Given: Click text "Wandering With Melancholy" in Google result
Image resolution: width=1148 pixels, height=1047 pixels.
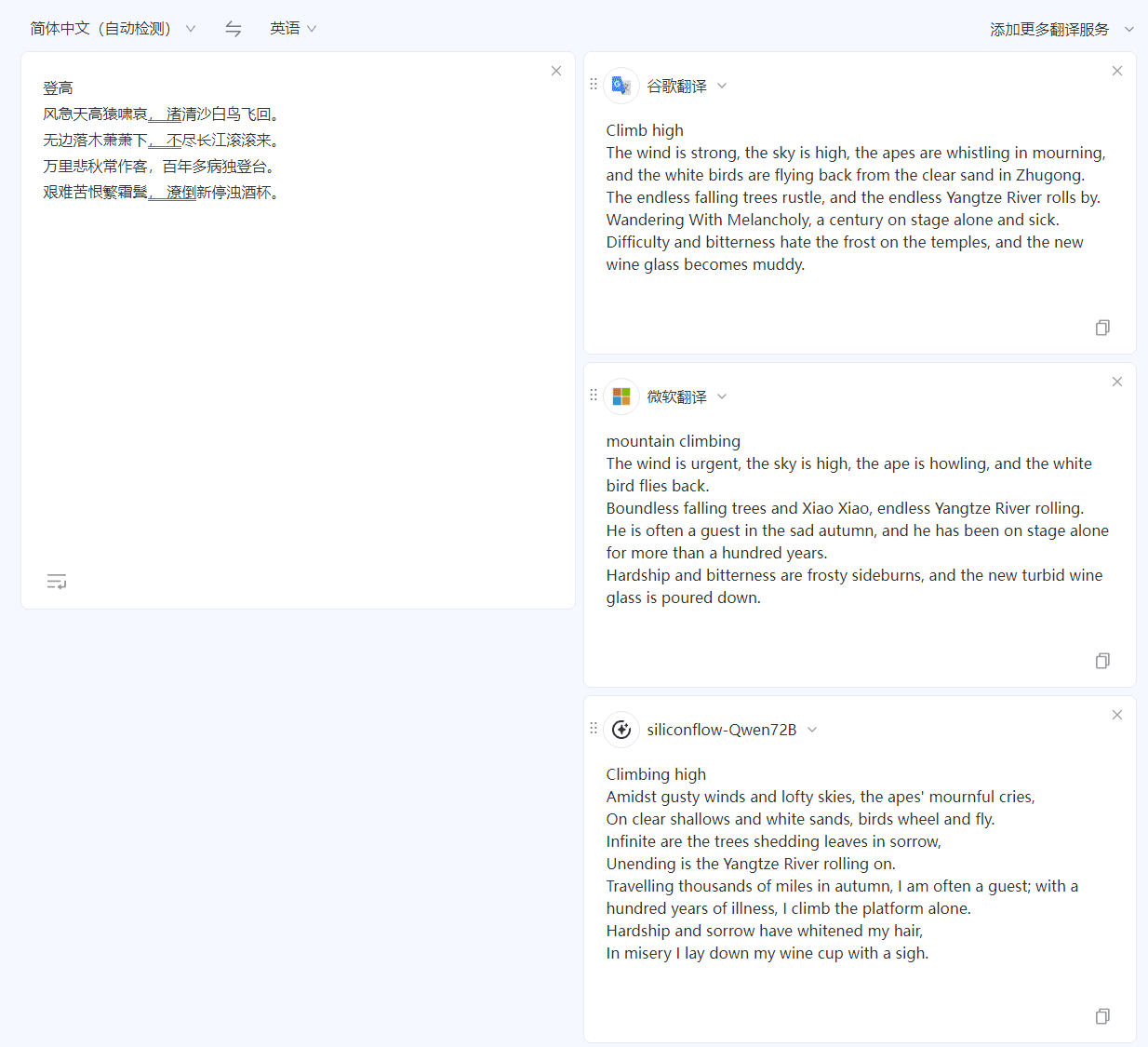Looking at the screenshot, I should (708, 220).
